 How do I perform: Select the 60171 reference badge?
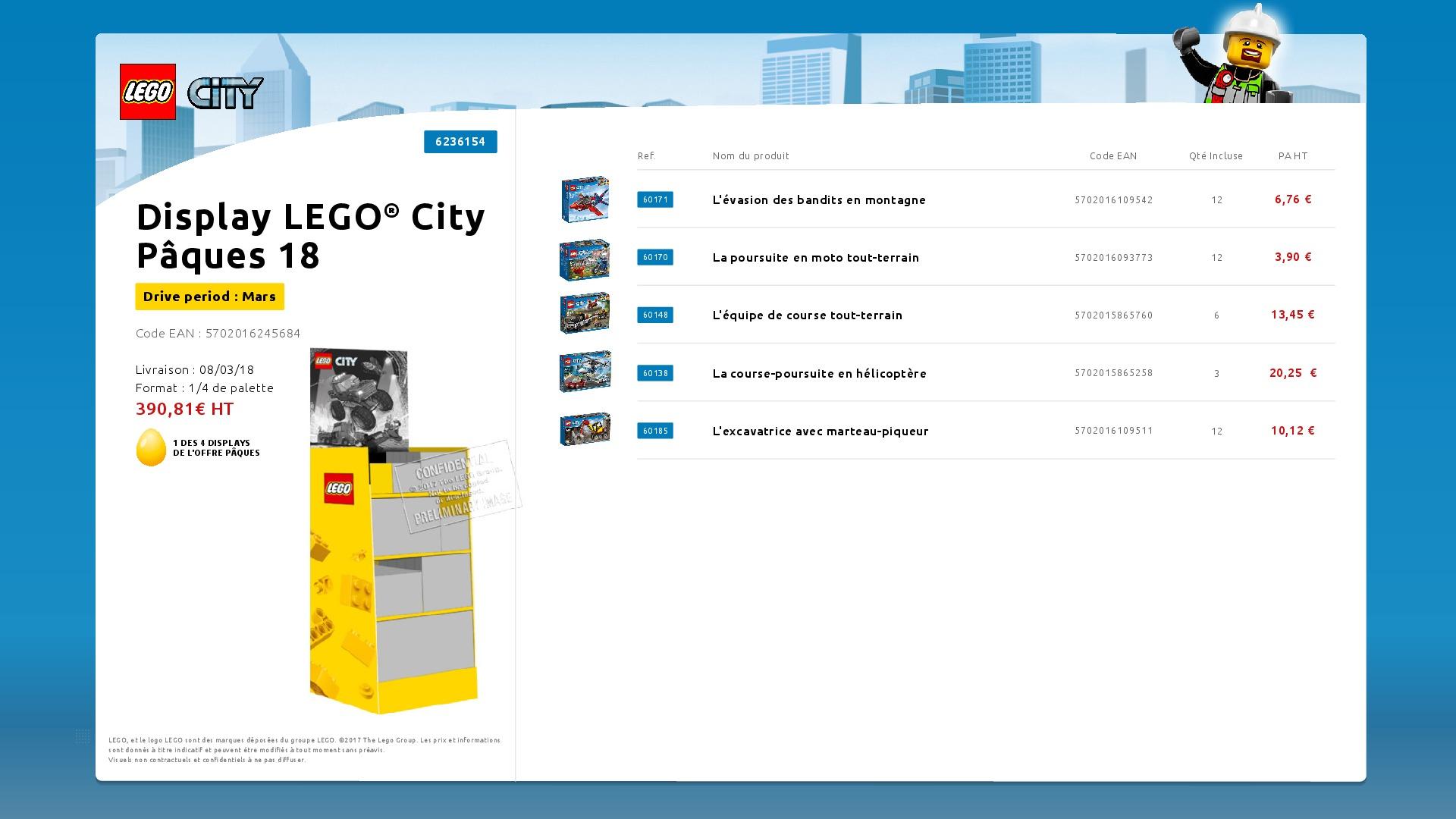655,199
